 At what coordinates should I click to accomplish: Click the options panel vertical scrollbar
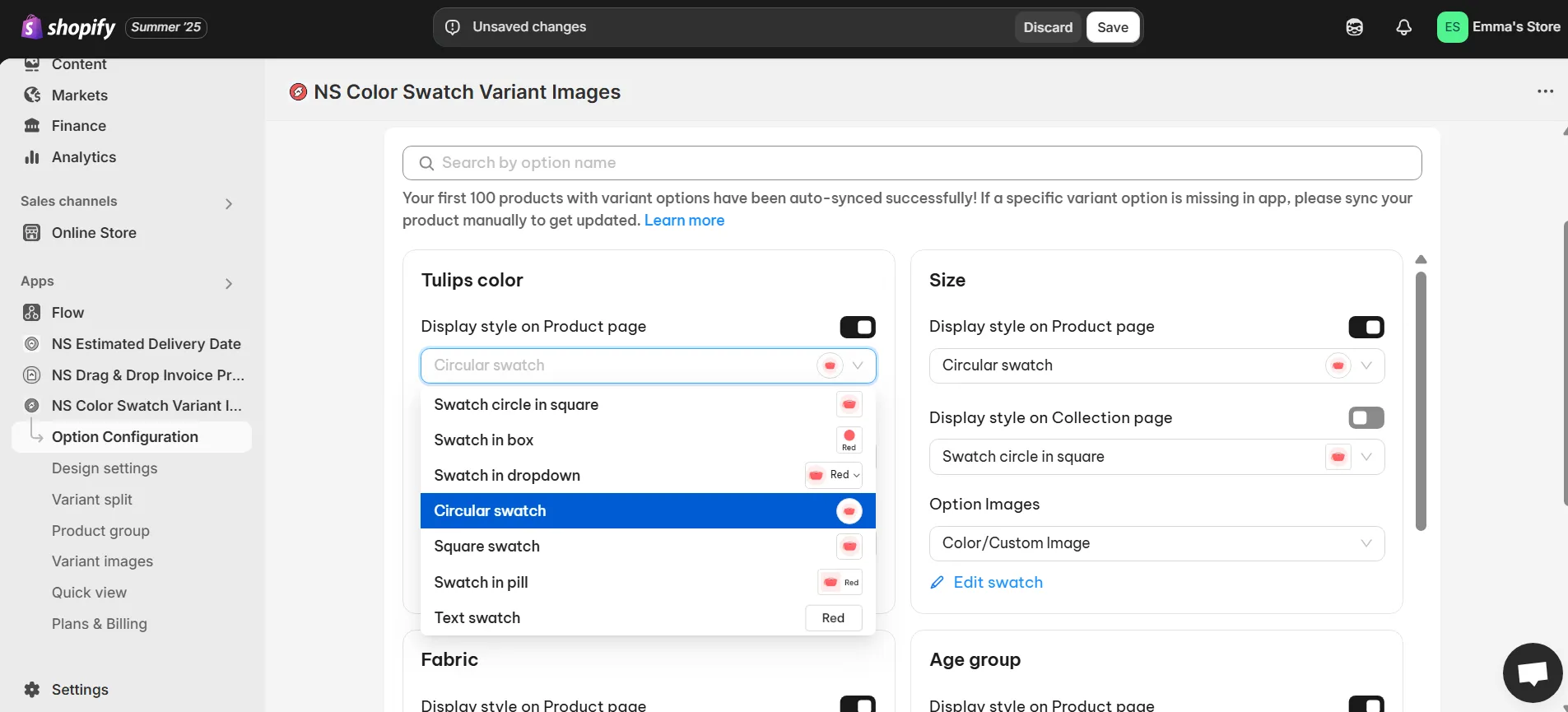(1421, 402)
